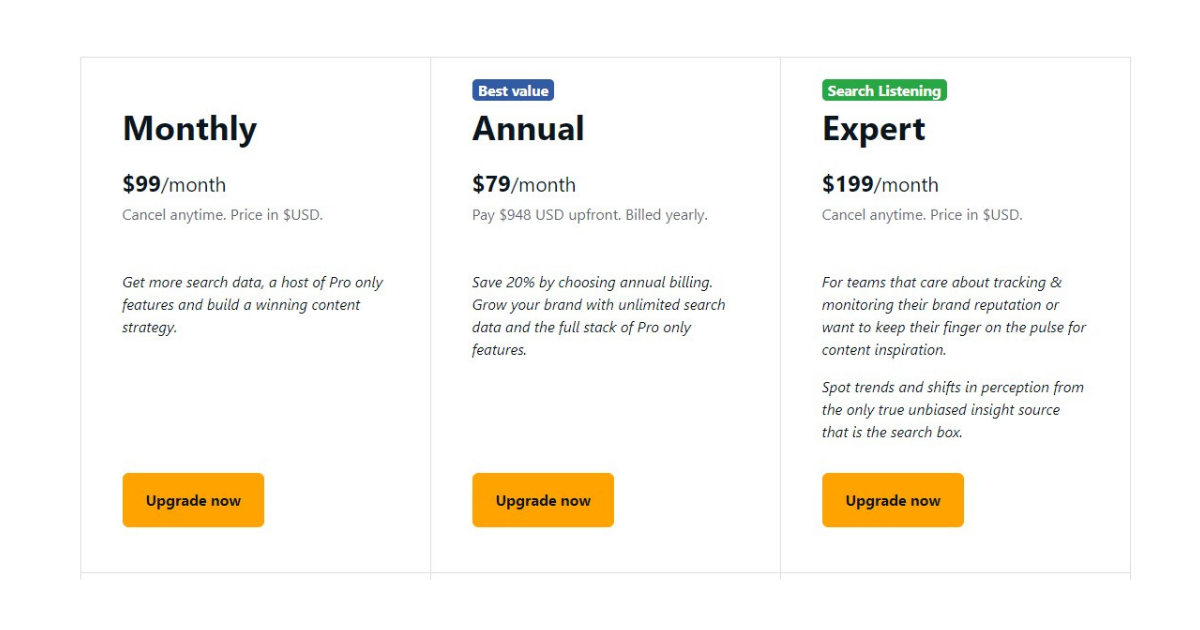1200x630 pixels.
Task: Click the Billed yearly note
Action: 667,215
